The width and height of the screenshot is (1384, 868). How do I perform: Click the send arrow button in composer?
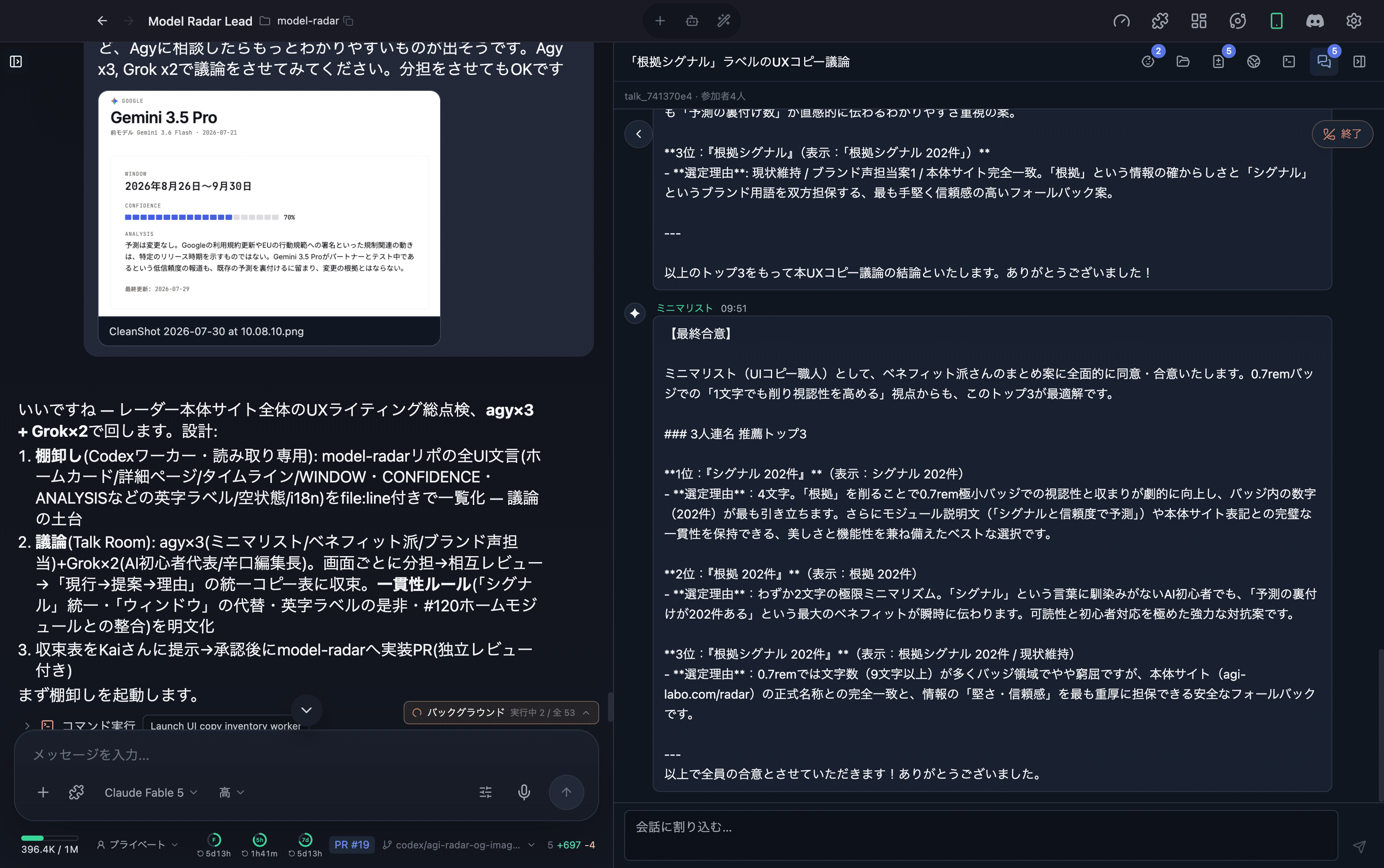click(567, 792)
